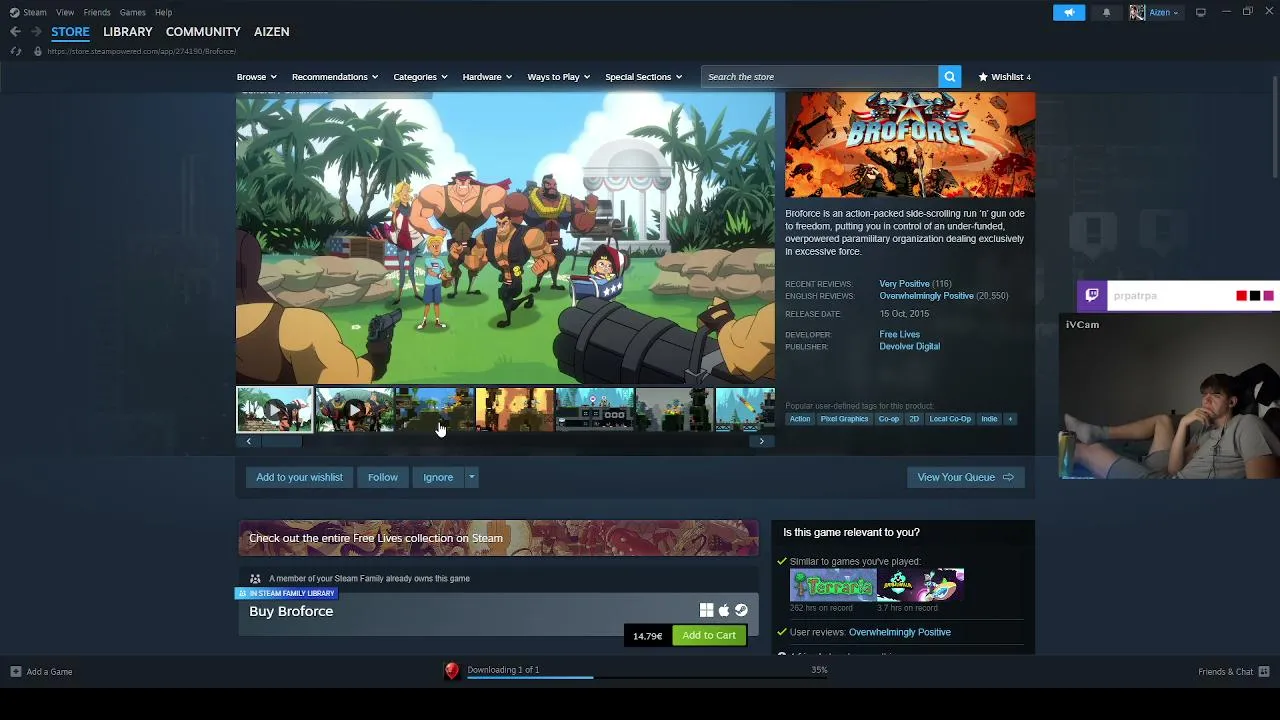This screenshot has width=1280, height=720.
Task: Click the Steam Family members icon
Action: coord(255,578)
